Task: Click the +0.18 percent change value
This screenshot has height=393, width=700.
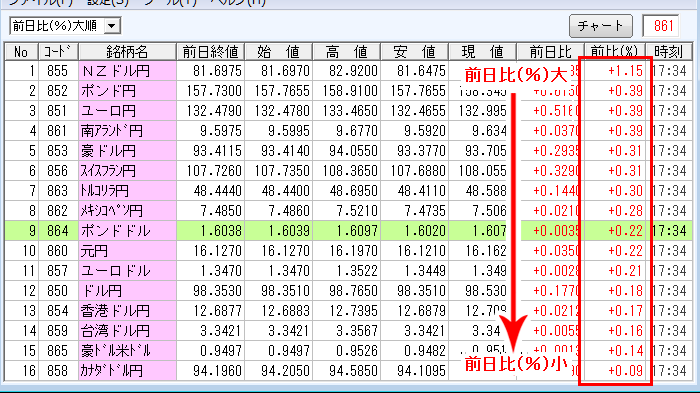Action: [x=625, y=291]
